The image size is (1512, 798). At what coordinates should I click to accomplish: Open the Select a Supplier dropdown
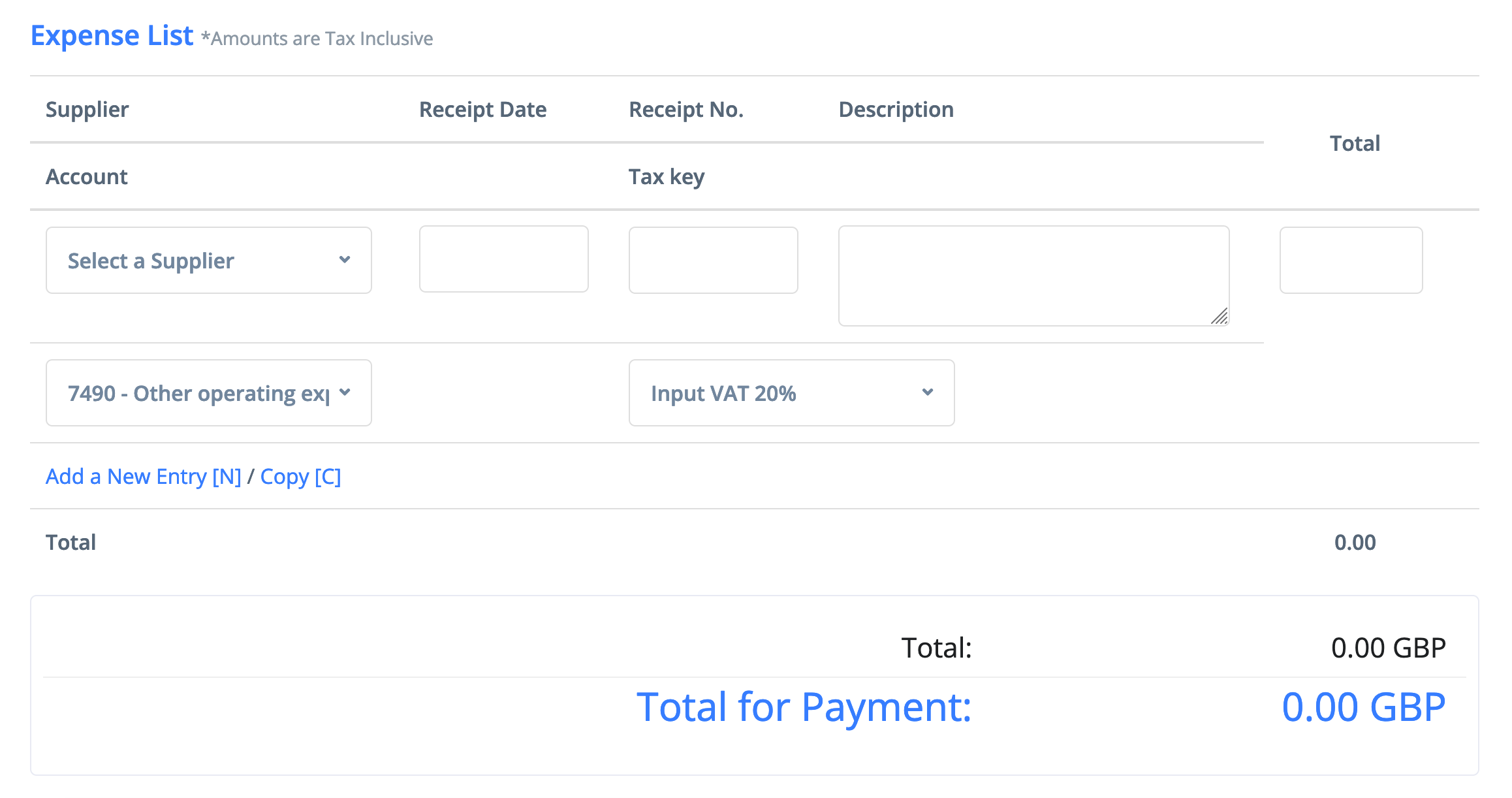click(196, 261)
